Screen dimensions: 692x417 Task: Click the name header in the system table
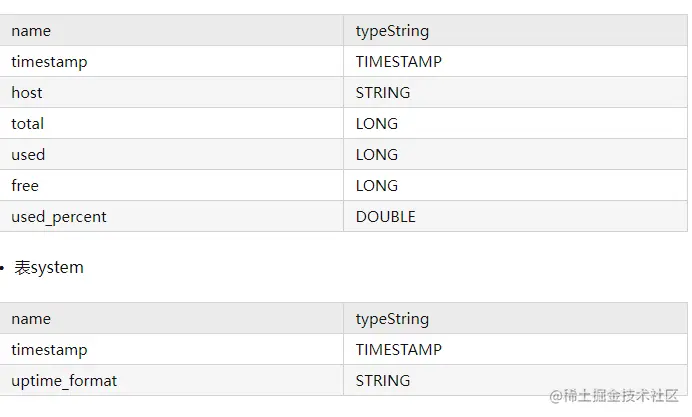[x=31, y=319]
